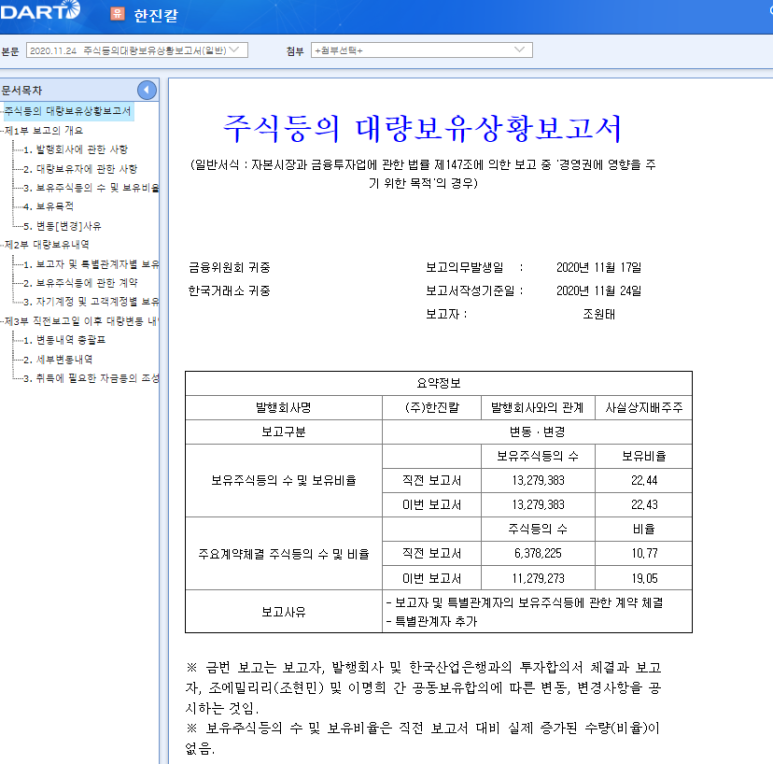Click the 22.43 holding ratio cell
Screen dimensions: 773x764
[644, 505]
